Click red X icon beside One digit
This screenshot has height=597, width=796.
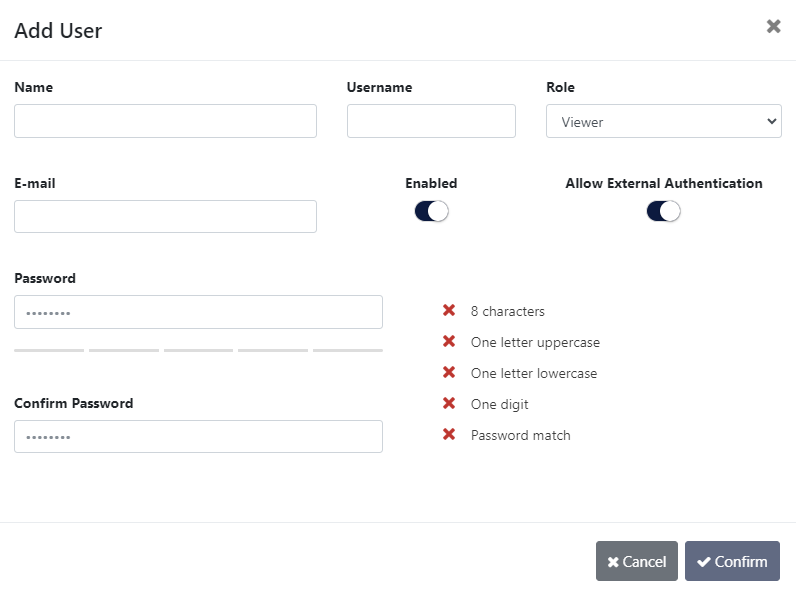pos(449,404)
